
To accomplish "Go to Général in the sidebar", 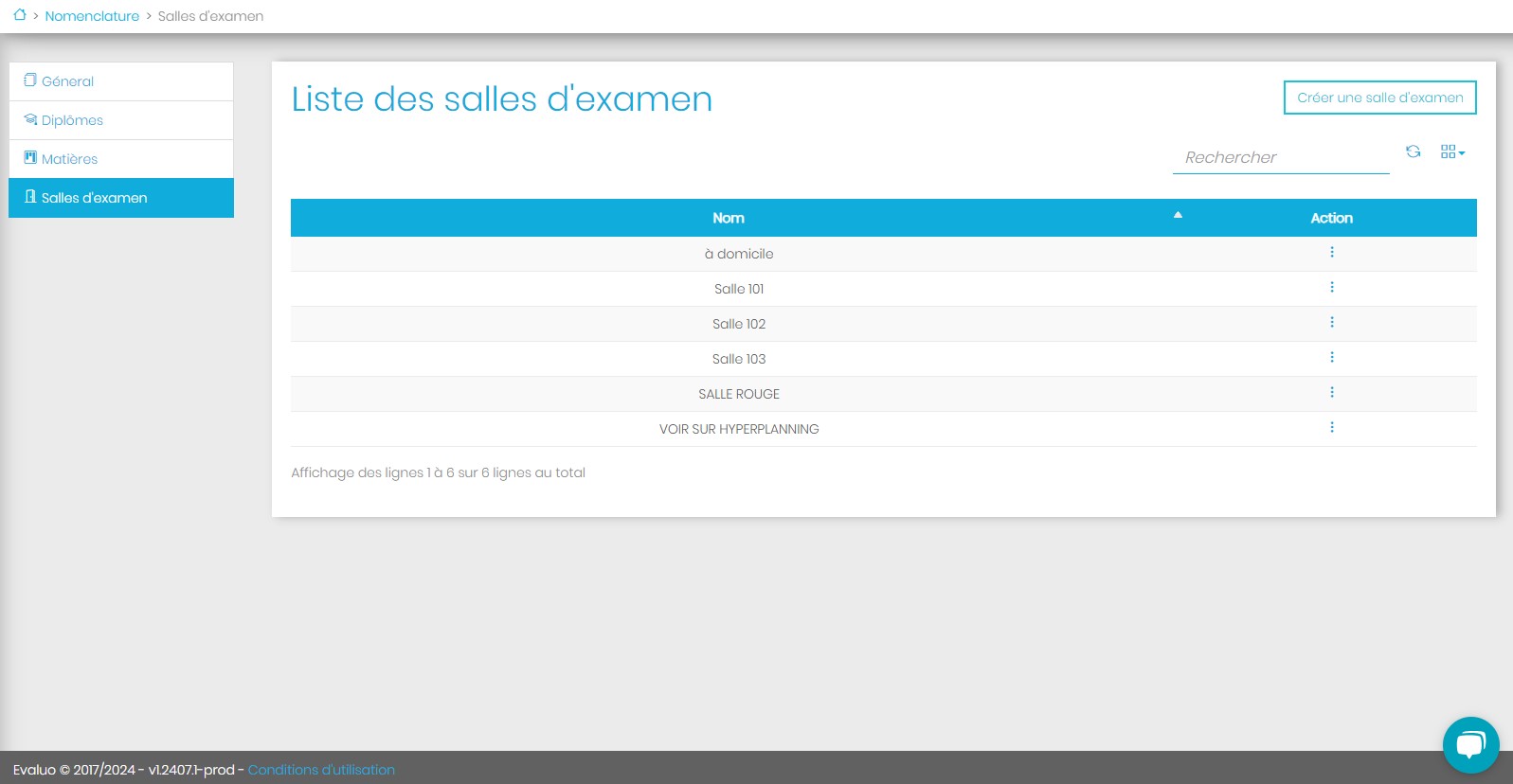I will 67,81.
